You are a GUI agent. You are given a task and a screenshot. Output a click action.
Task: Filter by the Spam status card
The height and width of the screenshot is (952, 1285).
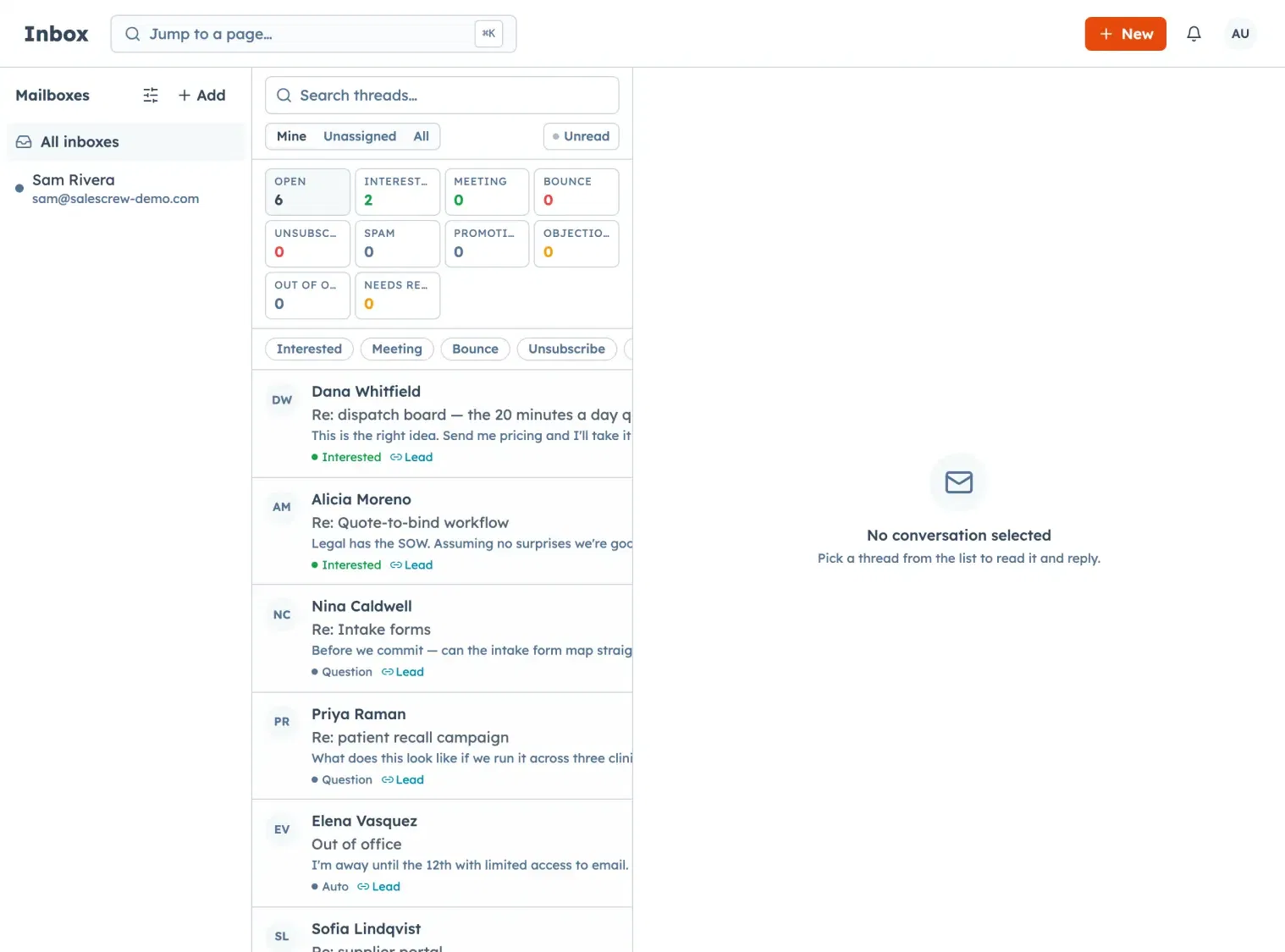point(397,244)
